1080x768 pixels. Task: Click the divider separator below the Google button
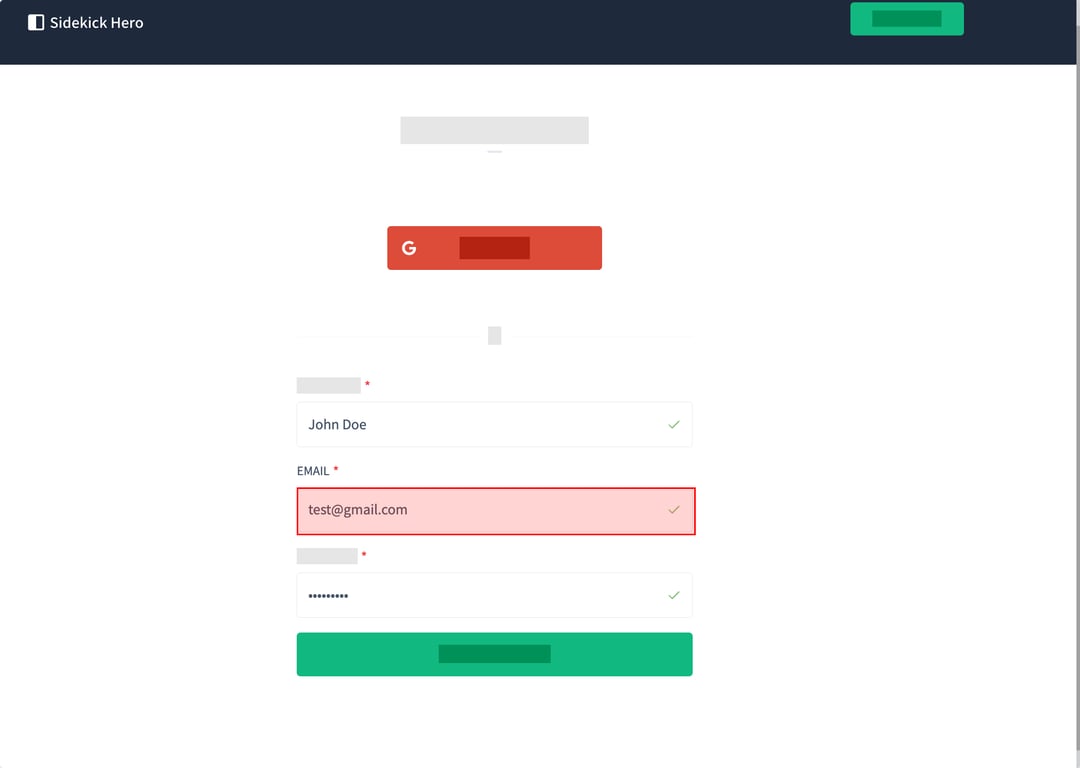point(494,336)
